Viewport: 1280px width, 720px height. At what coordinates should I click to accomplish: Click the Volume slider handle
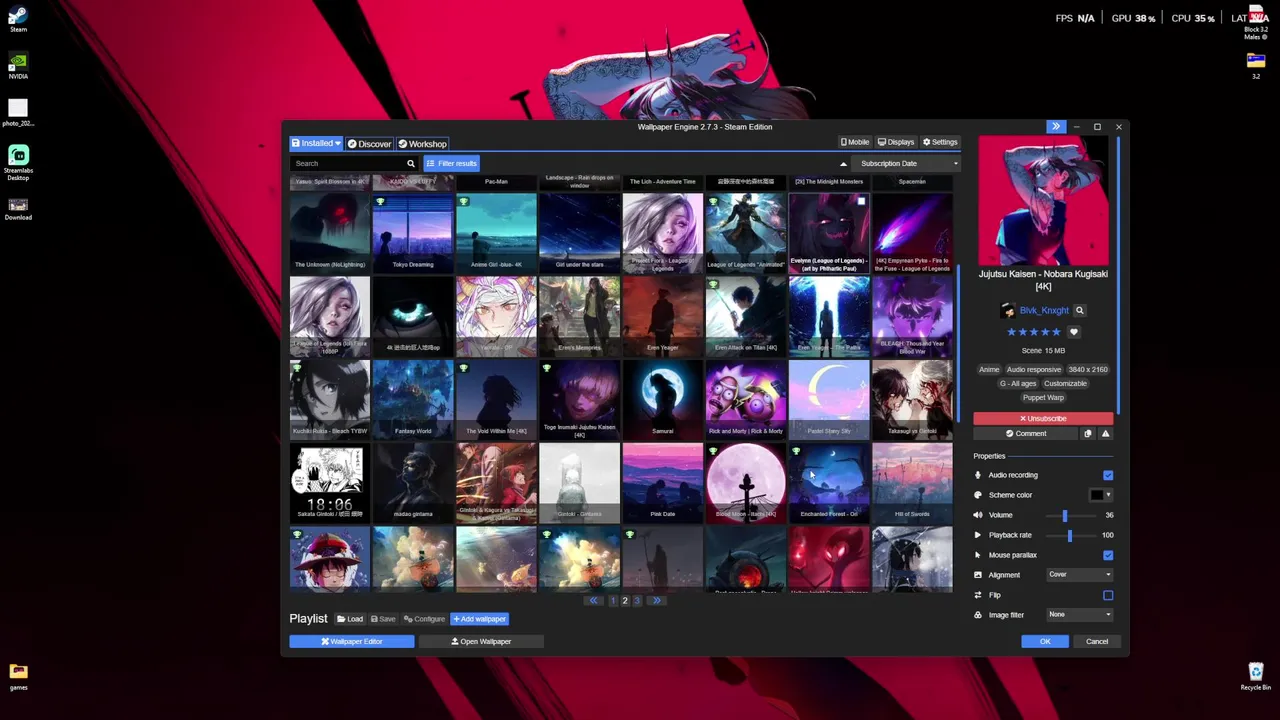(x=1064, y=515)
